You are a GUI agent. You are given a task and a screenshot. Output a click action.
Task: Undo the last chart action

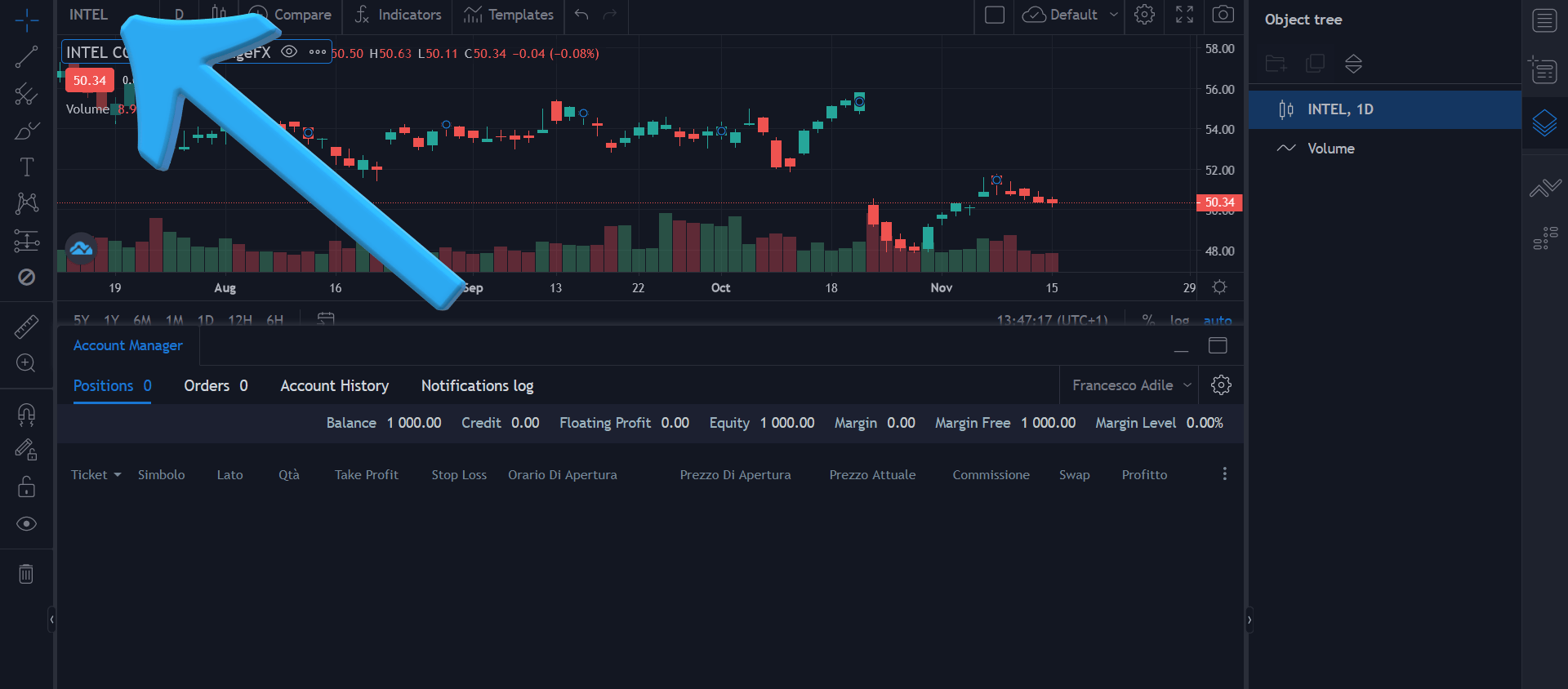[581, 14]
